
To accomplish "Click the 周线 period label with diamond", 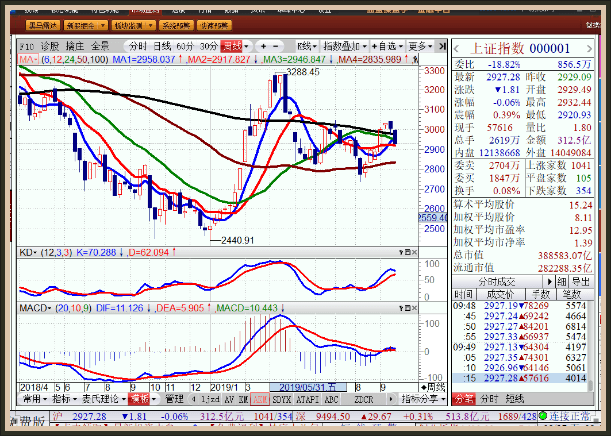I will (433, 387).
